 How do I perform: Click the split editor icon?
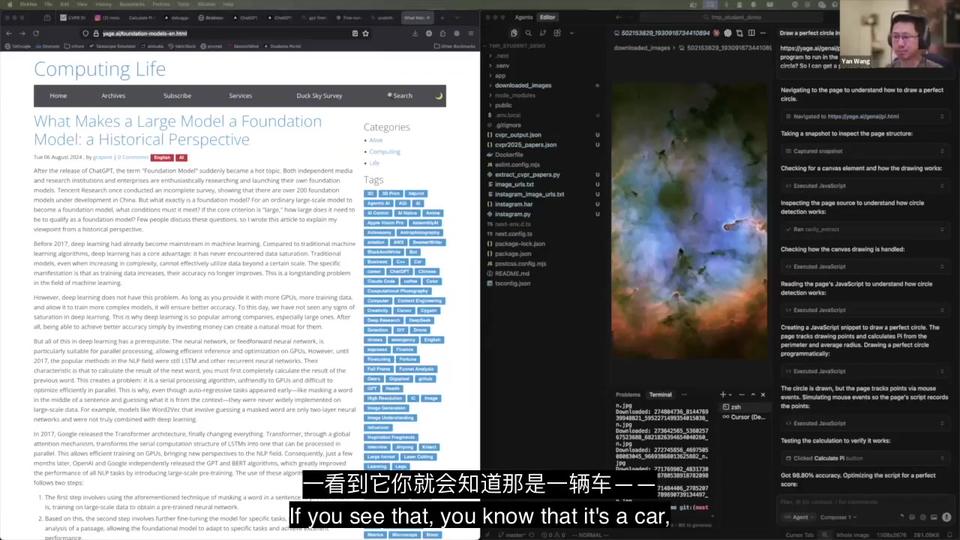tap(751, 33)
